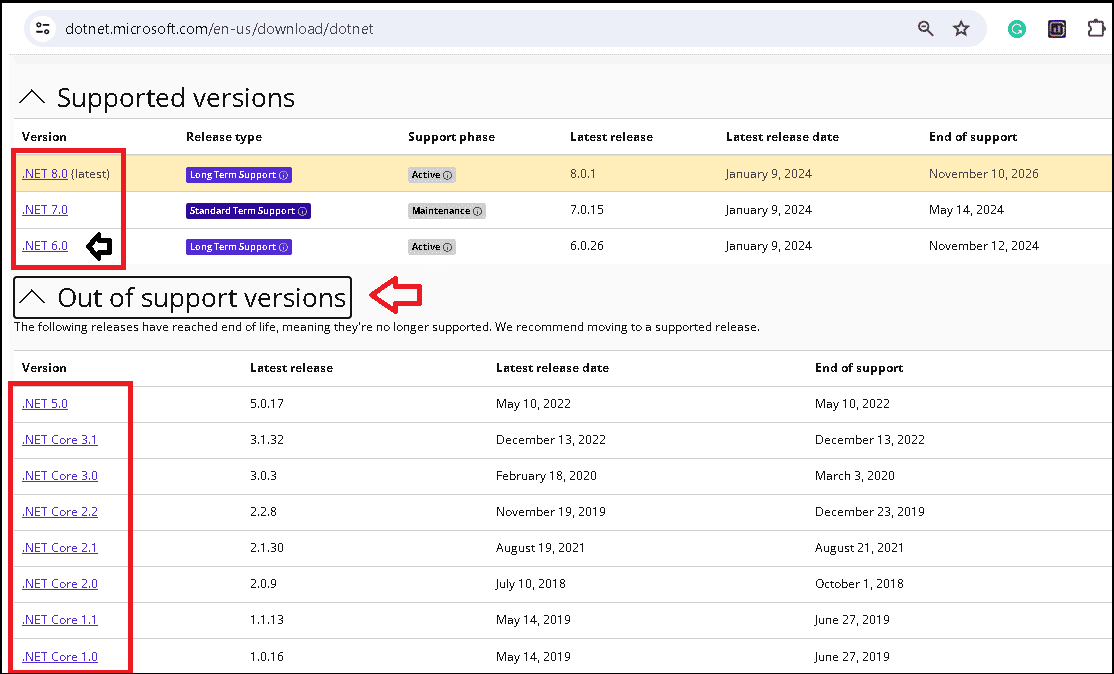Click the .NET 8.0 Long Term Support badge

238,175
